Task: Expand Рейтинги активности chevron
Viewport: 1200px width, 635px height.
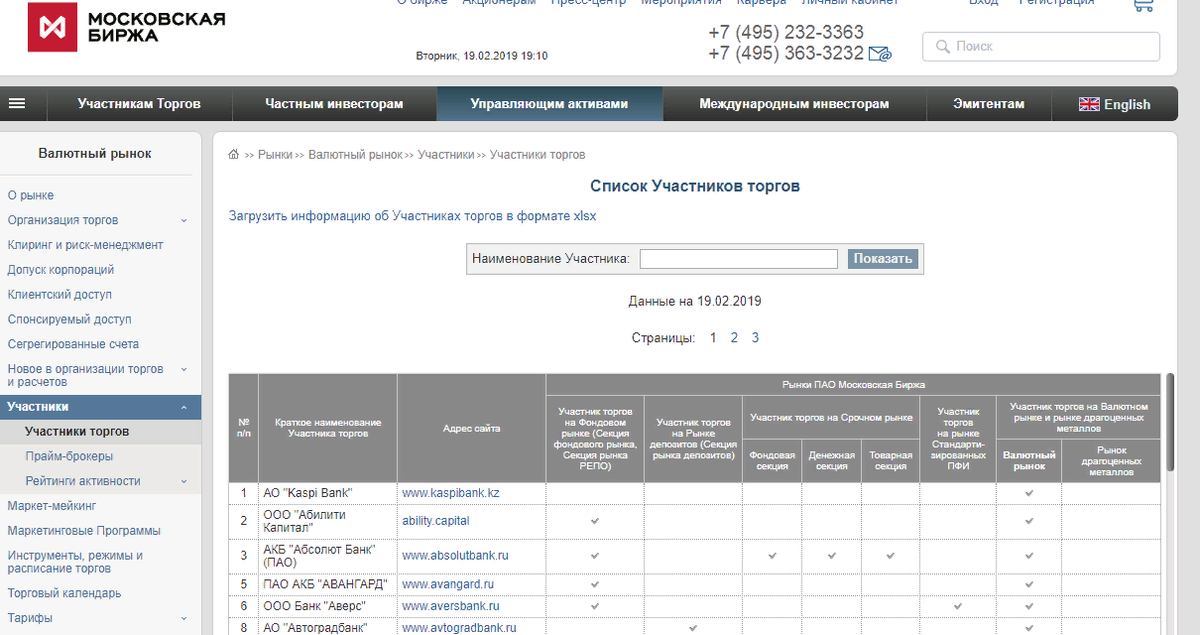Action: point(183,481)
